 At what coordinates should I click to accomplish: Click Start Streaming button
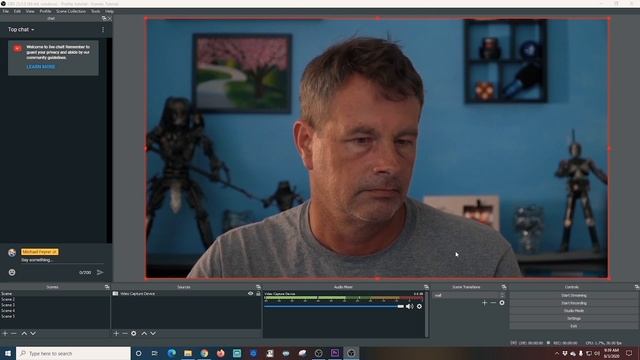[573, 296]
